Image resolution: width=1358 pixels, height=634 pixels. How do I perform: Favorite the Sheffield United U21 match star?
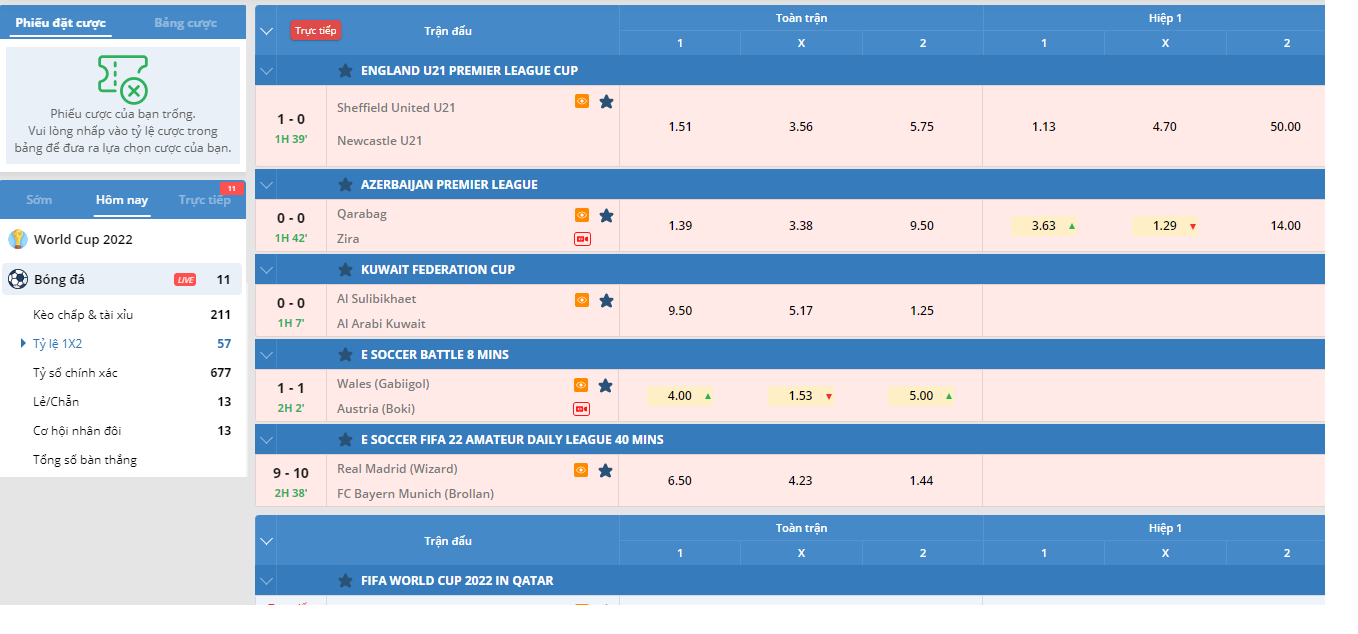[x=606, y=101]
